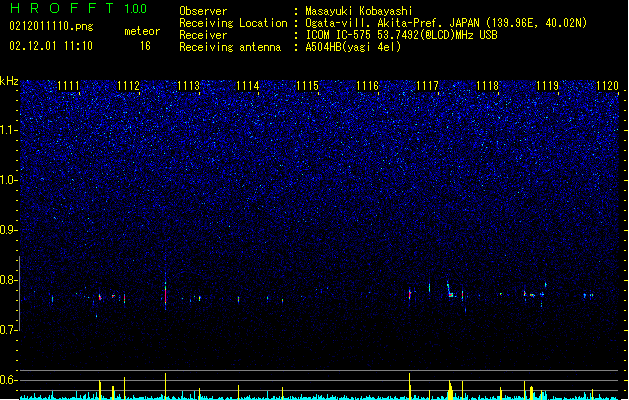Click the HROFFT program title
Image resolution: width=629 pixels, height=400 pixels.
coord(62,8)
